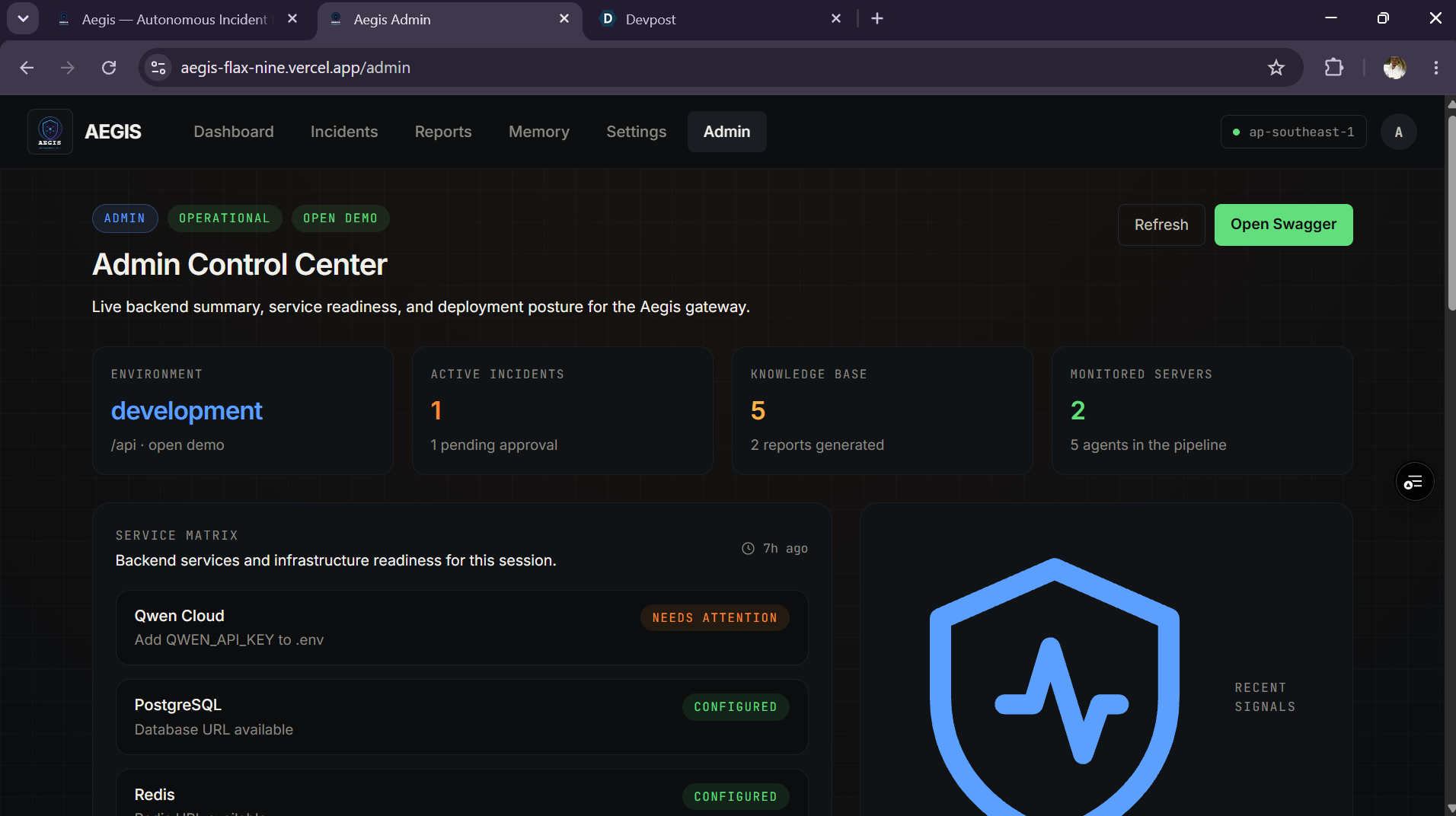
Task: Click the OPEN DEMO badge
Action: pos(340,218)
